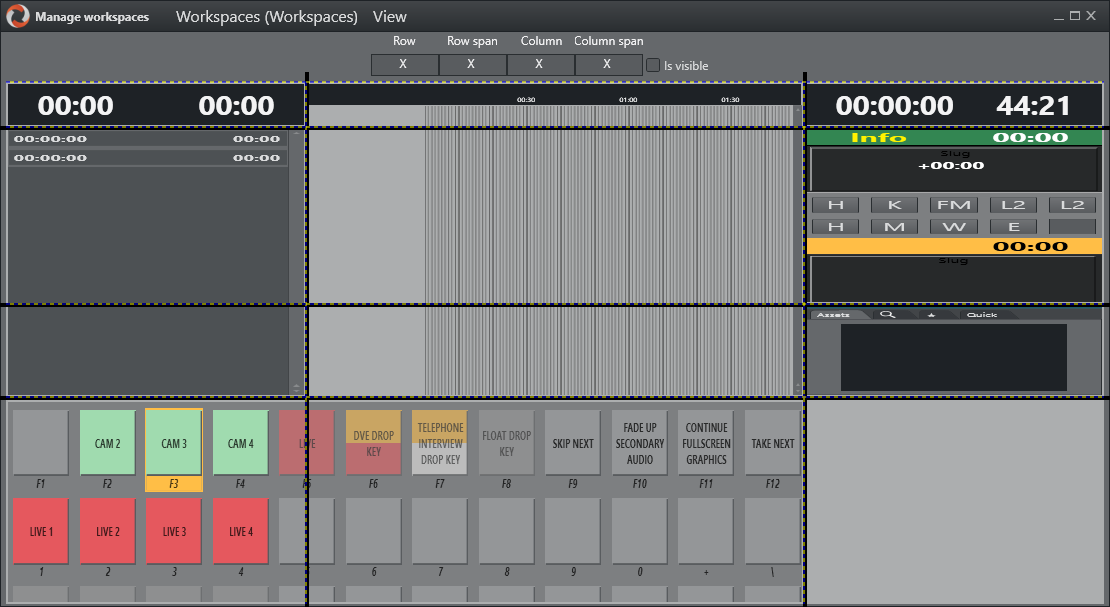Click the DVE DROP KEY tile
Image resolution: width=1110 pixels, height=607 pixels.
[373, 443]
